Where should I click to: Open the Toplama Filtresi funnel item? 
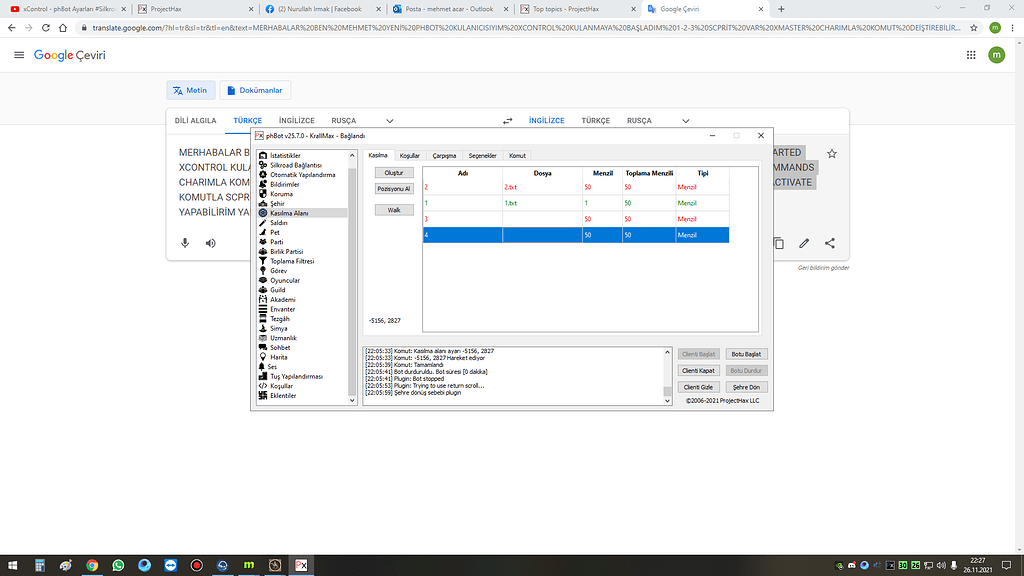pos(291,261)
